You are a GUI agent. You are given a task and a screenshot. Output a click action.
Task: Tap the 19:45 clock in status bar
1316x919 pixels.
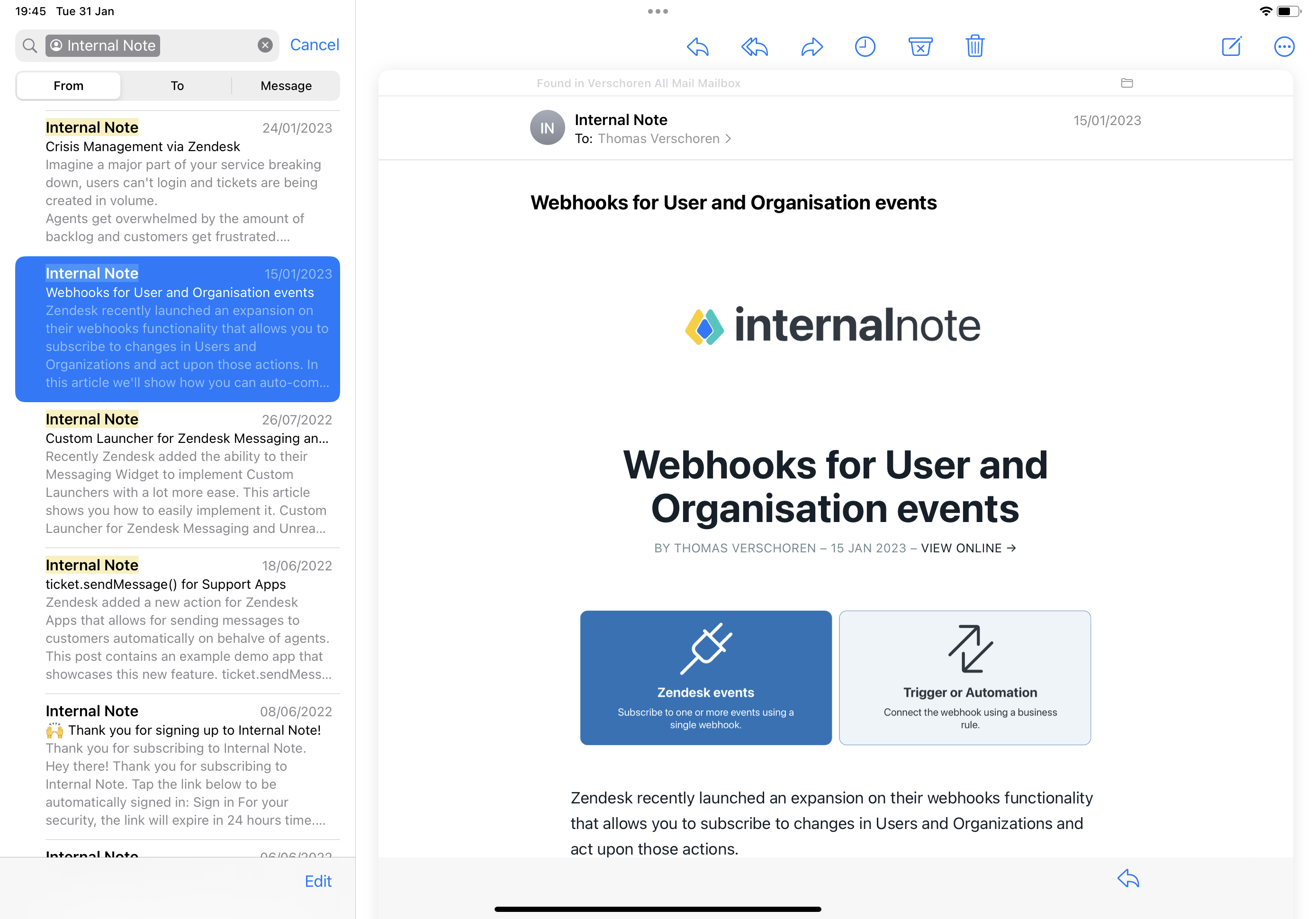coord(30,11)
